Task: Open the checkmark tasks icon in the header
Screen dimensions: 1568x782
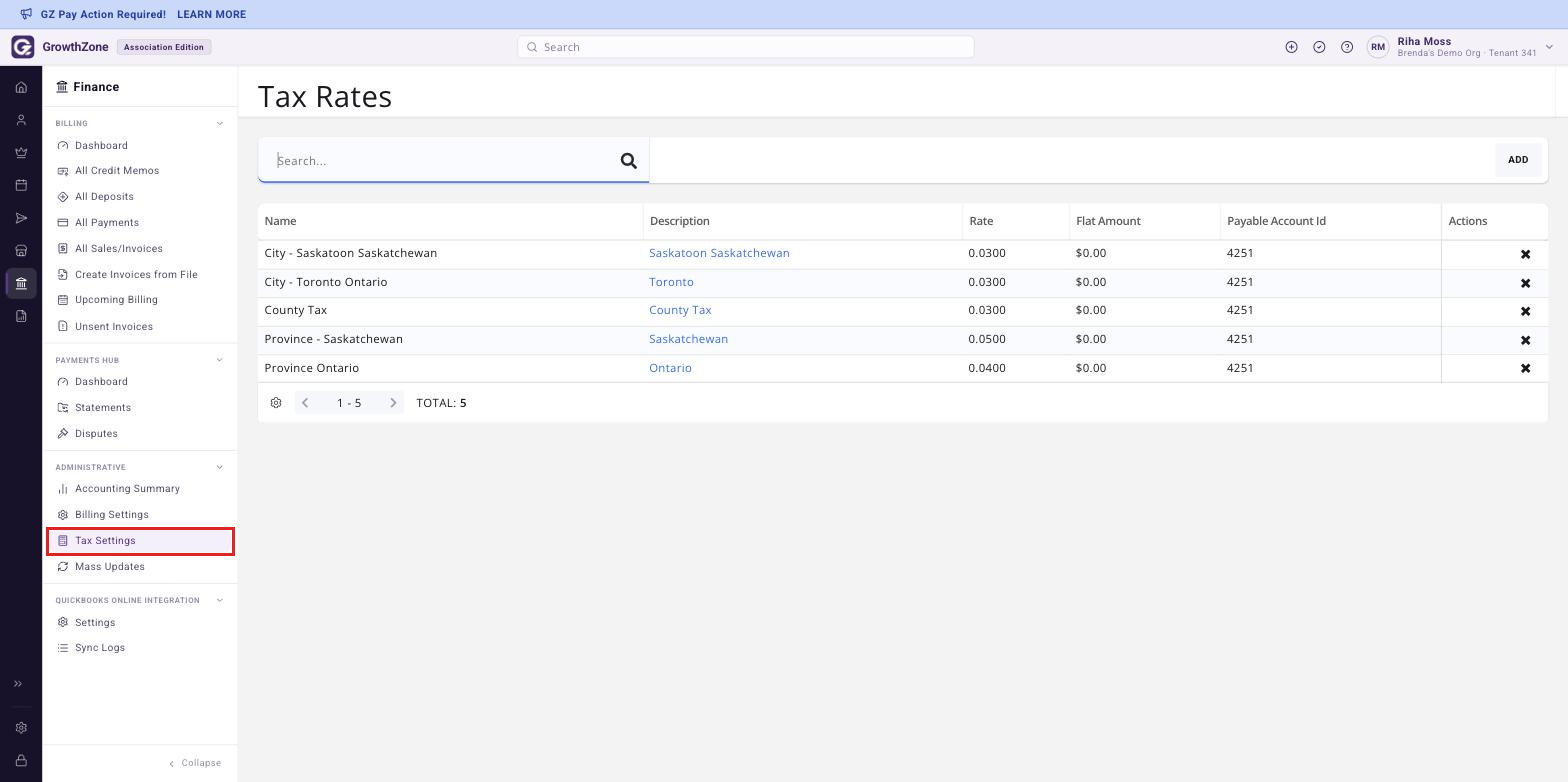Action: pos(1319,47)
